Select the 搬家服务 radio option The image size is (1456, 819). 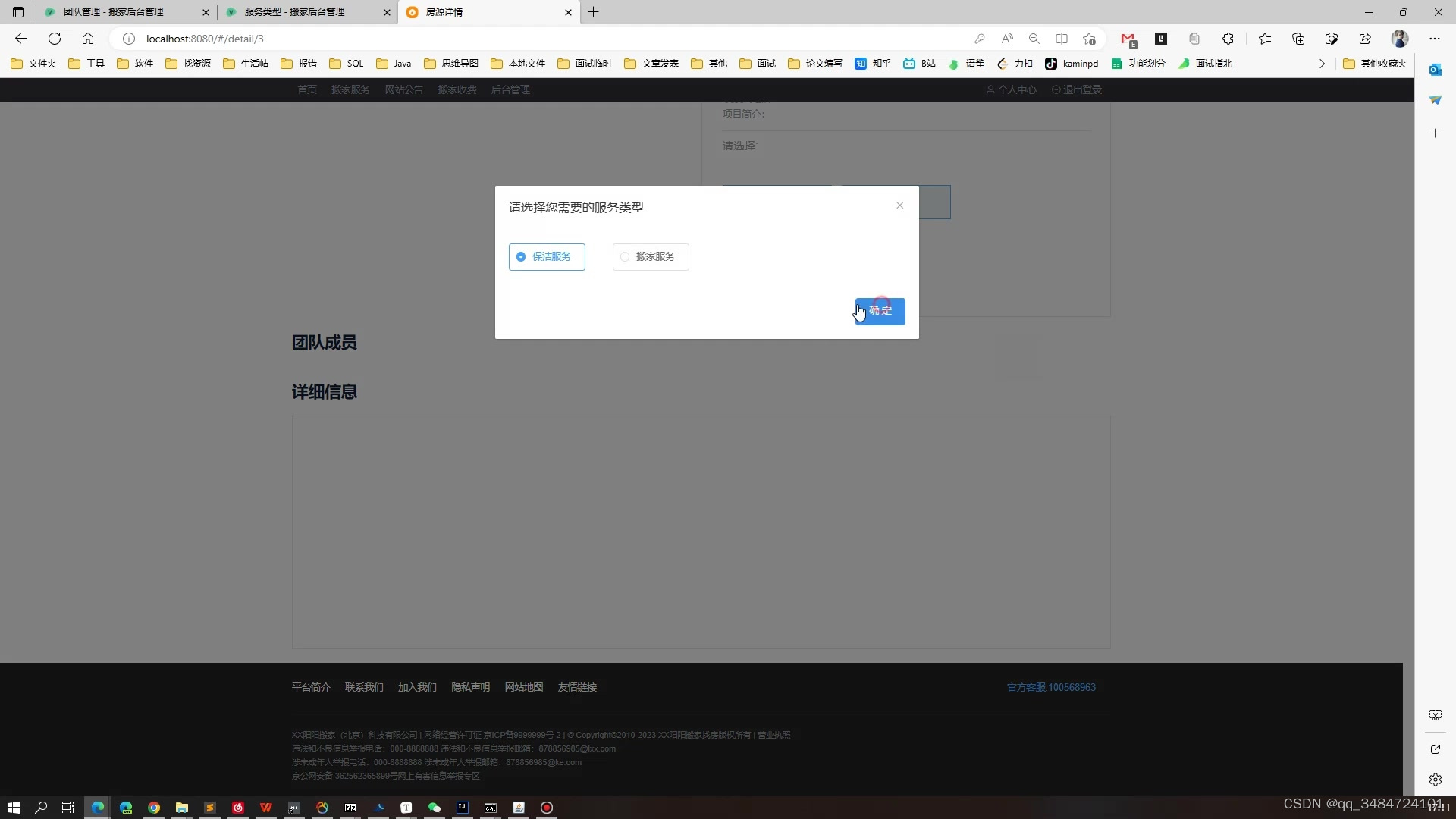pos(650,257)
